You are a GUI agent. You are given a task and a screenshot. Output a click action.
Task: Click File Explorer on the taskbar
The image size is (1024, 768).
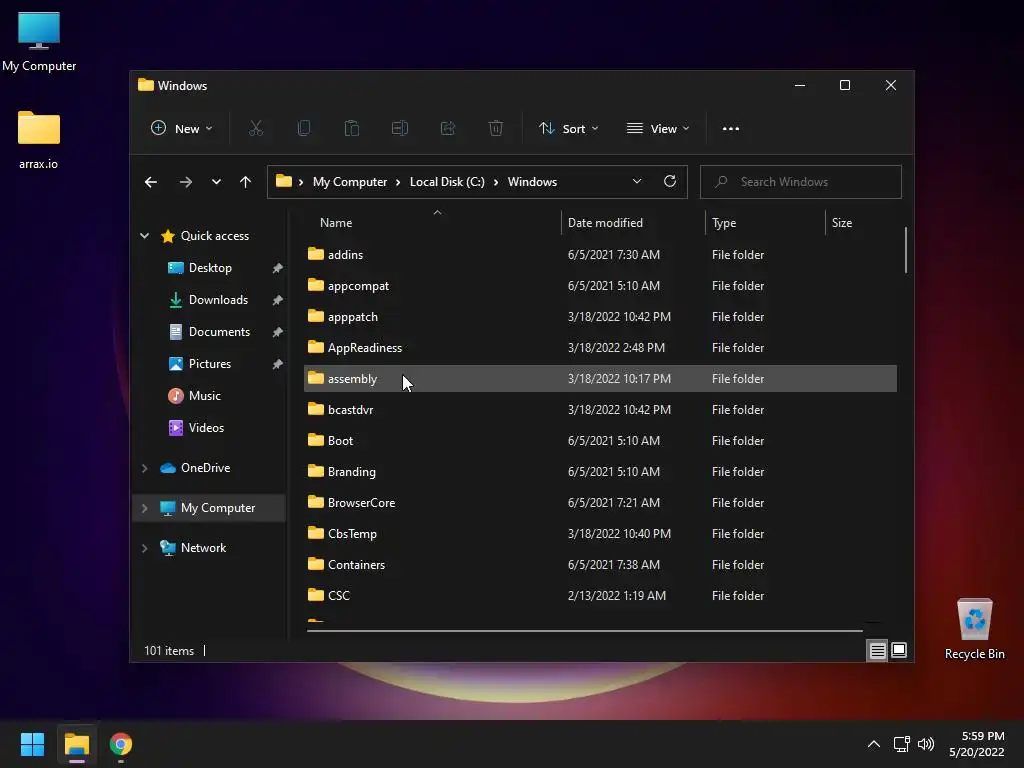coord(77,744)
